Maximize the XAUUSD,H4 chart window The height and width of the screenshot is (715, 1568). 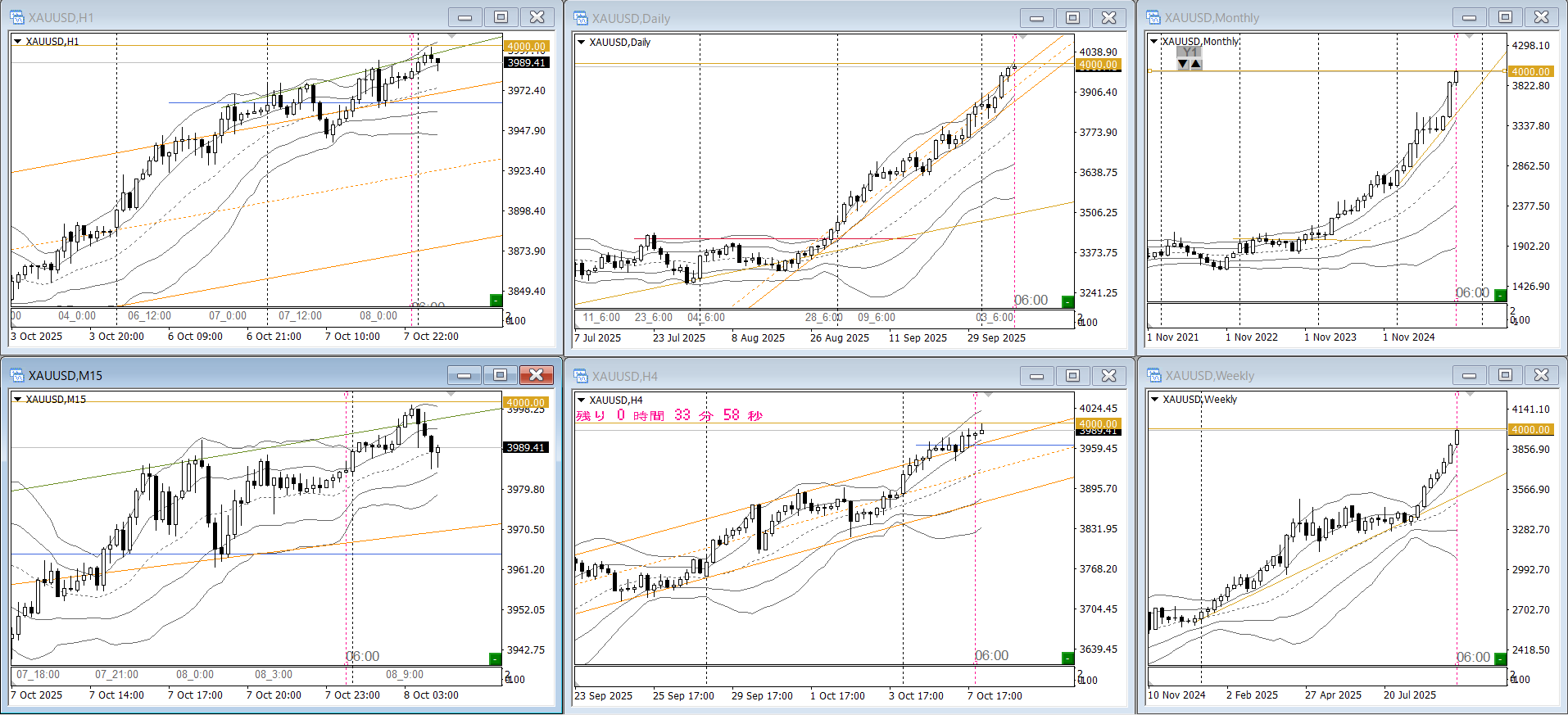point(1072,376)
